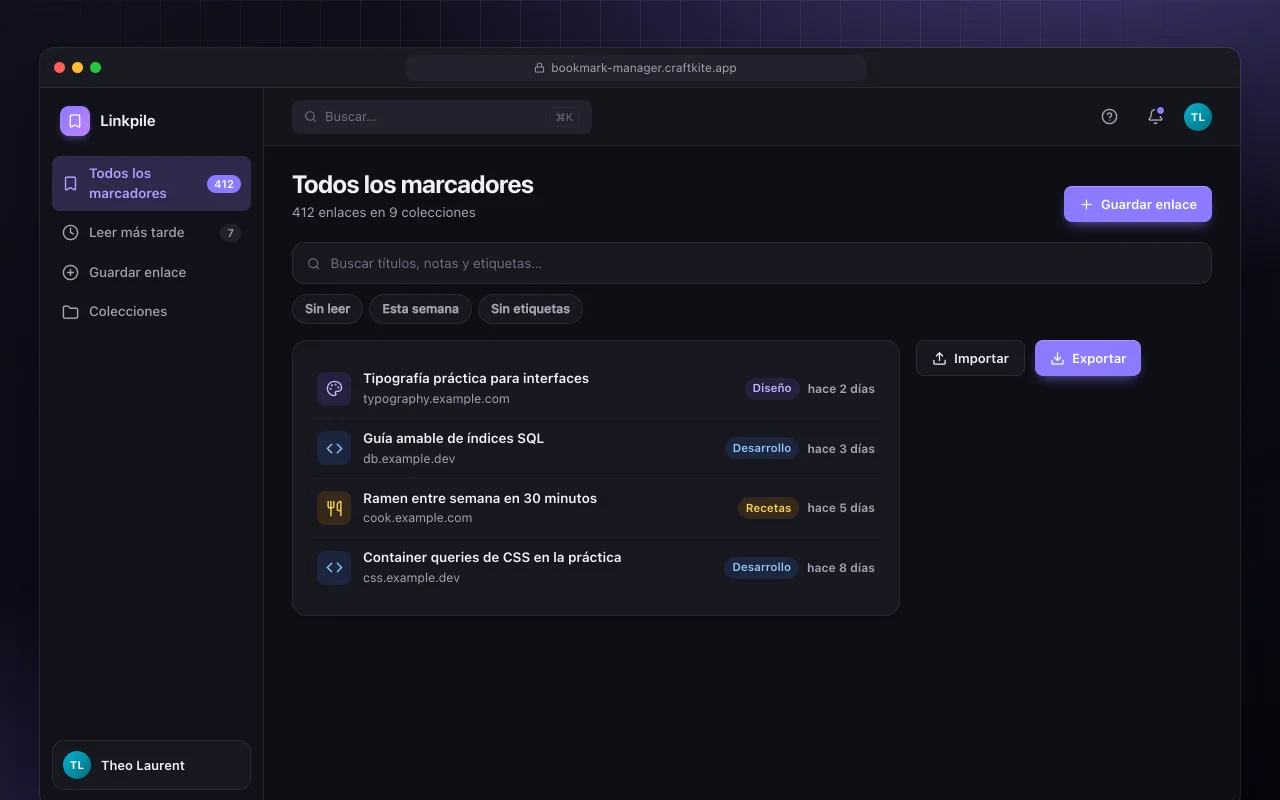This screenshot has height=800, width=1280.
Task: Click the magnifier icon in the top Buscar field
Action: pyautogui.click(x=311, y=117)
